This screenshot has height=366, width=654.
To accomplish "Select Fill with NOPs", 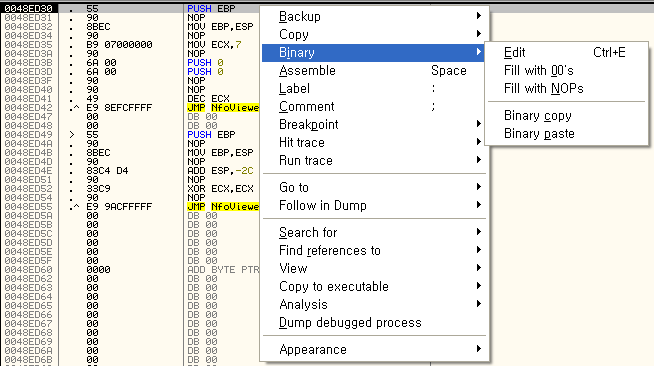I will click(566, 88).
